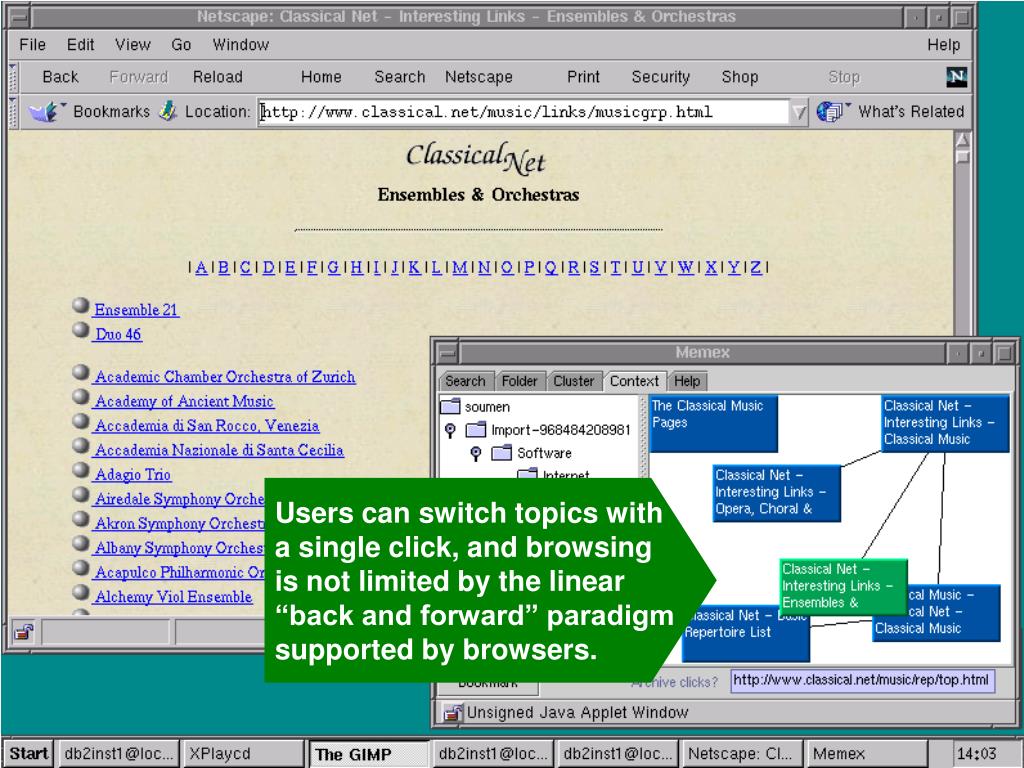Open the File menu
The width and height of the screenshot is (1024, 768).
33,44
